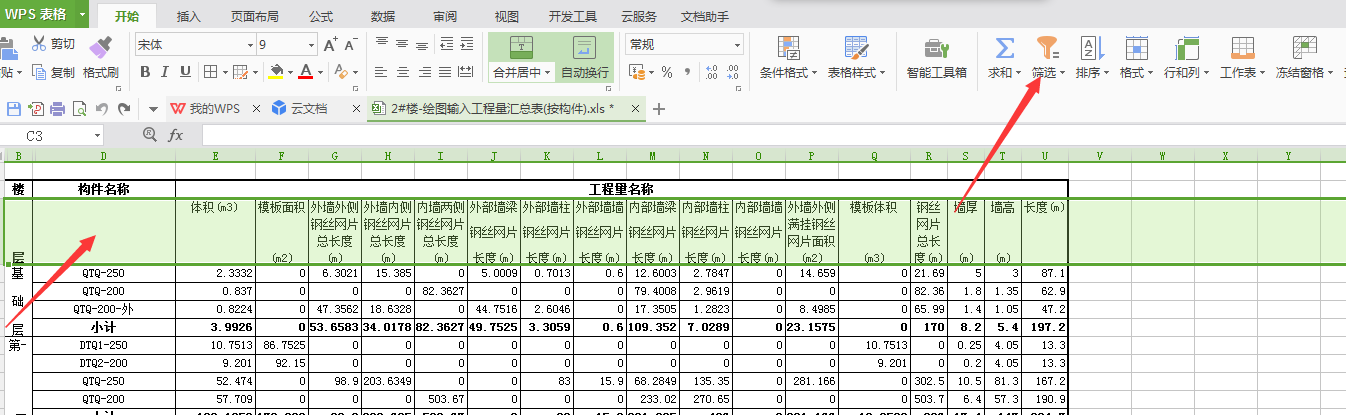Justify text on both sides
This screenshot has width=1346, height=415.
[x=445, y=72]
